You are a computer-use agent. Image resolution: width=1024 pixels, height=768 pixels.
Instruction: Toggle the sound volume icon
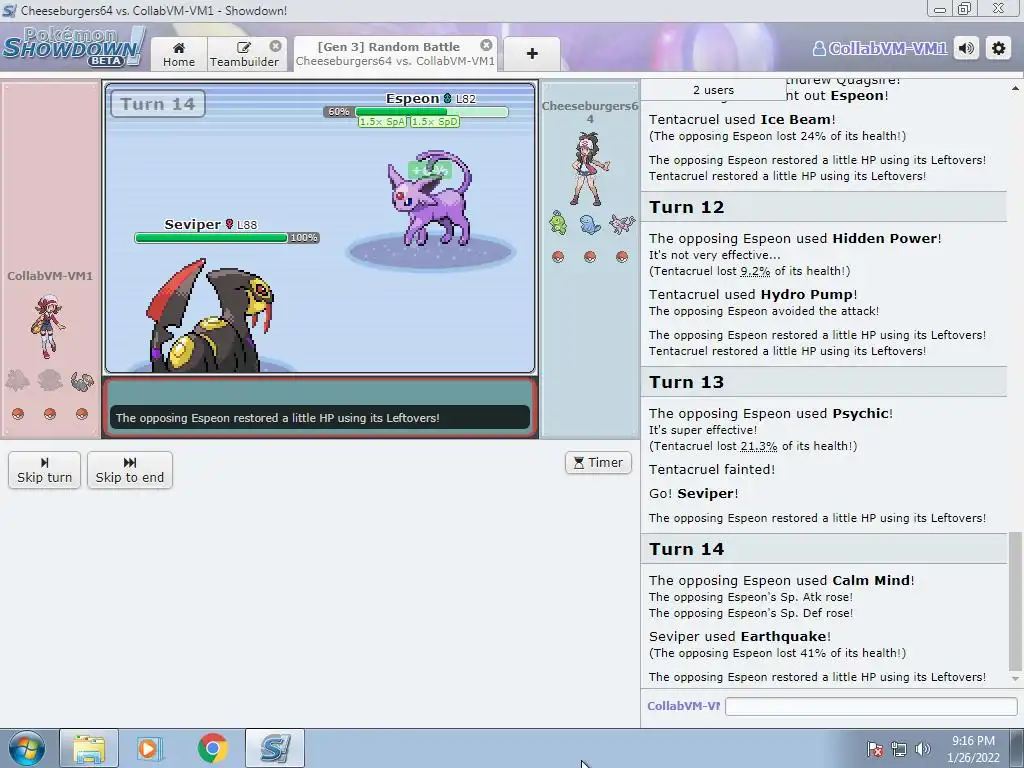point(967,48)
